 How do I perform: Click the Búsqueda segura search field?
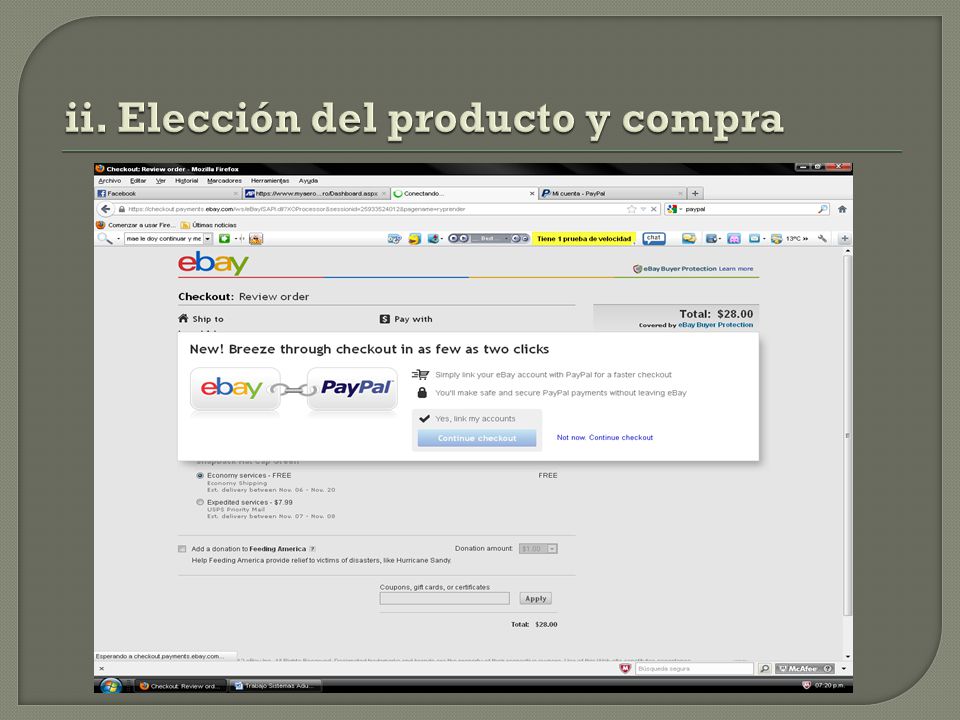[694, 669]
